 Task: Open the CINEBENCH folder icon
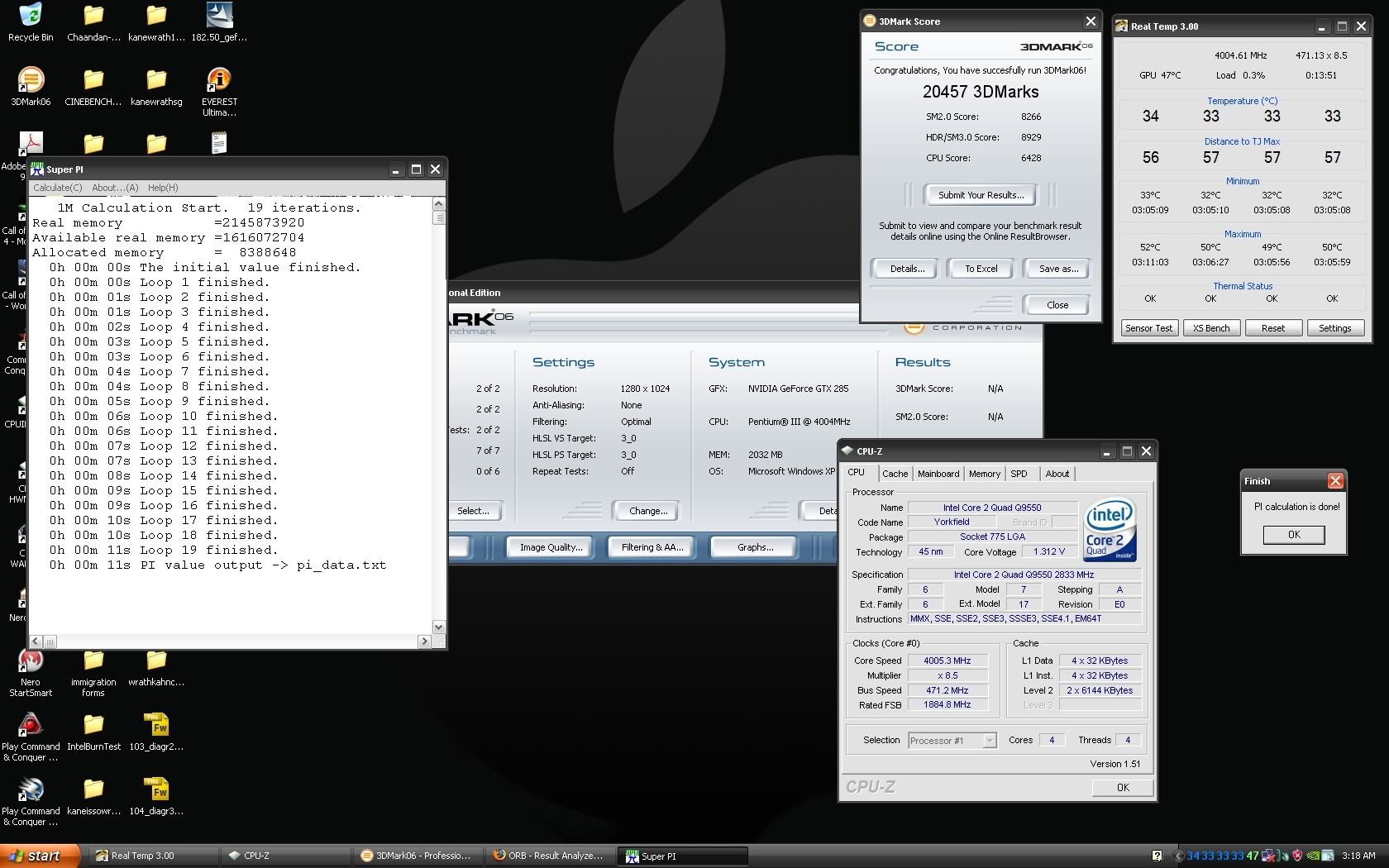pyautogui.click(x=93, y=79)
